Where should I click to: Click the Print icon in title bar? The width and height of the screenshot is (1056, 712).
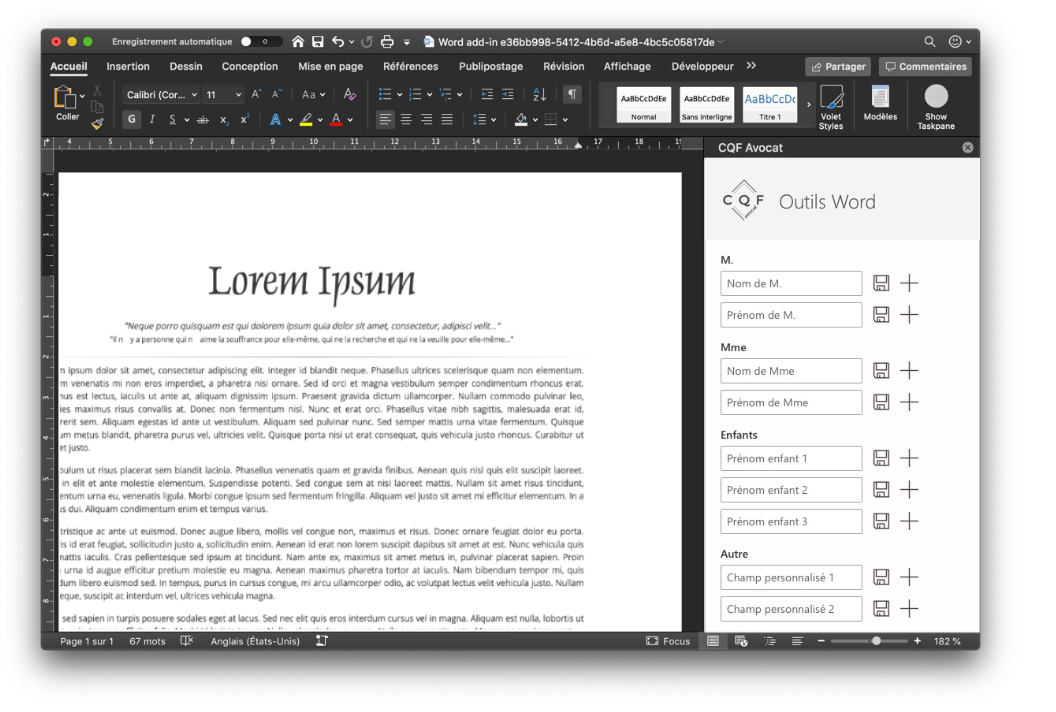click(387, 42)
